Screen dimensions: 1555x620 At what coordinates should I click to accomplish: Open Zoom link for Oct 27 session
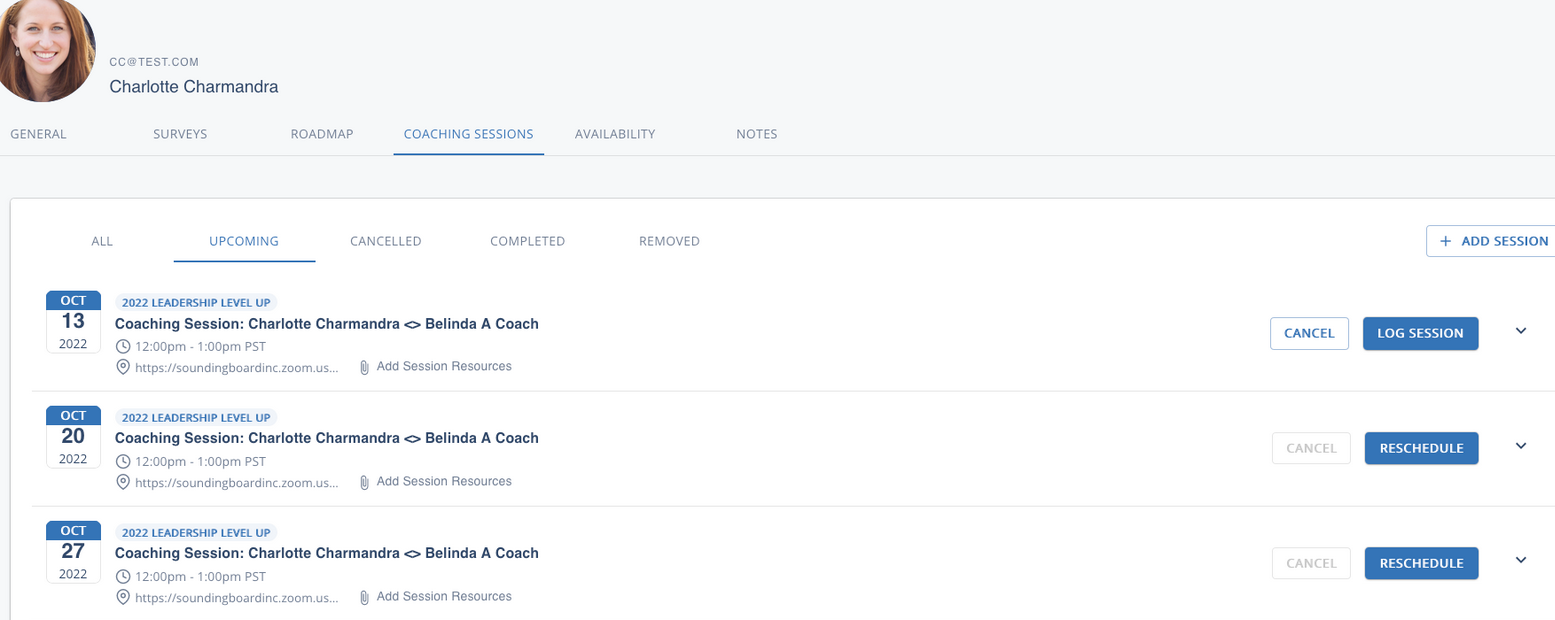click(236, 597)
